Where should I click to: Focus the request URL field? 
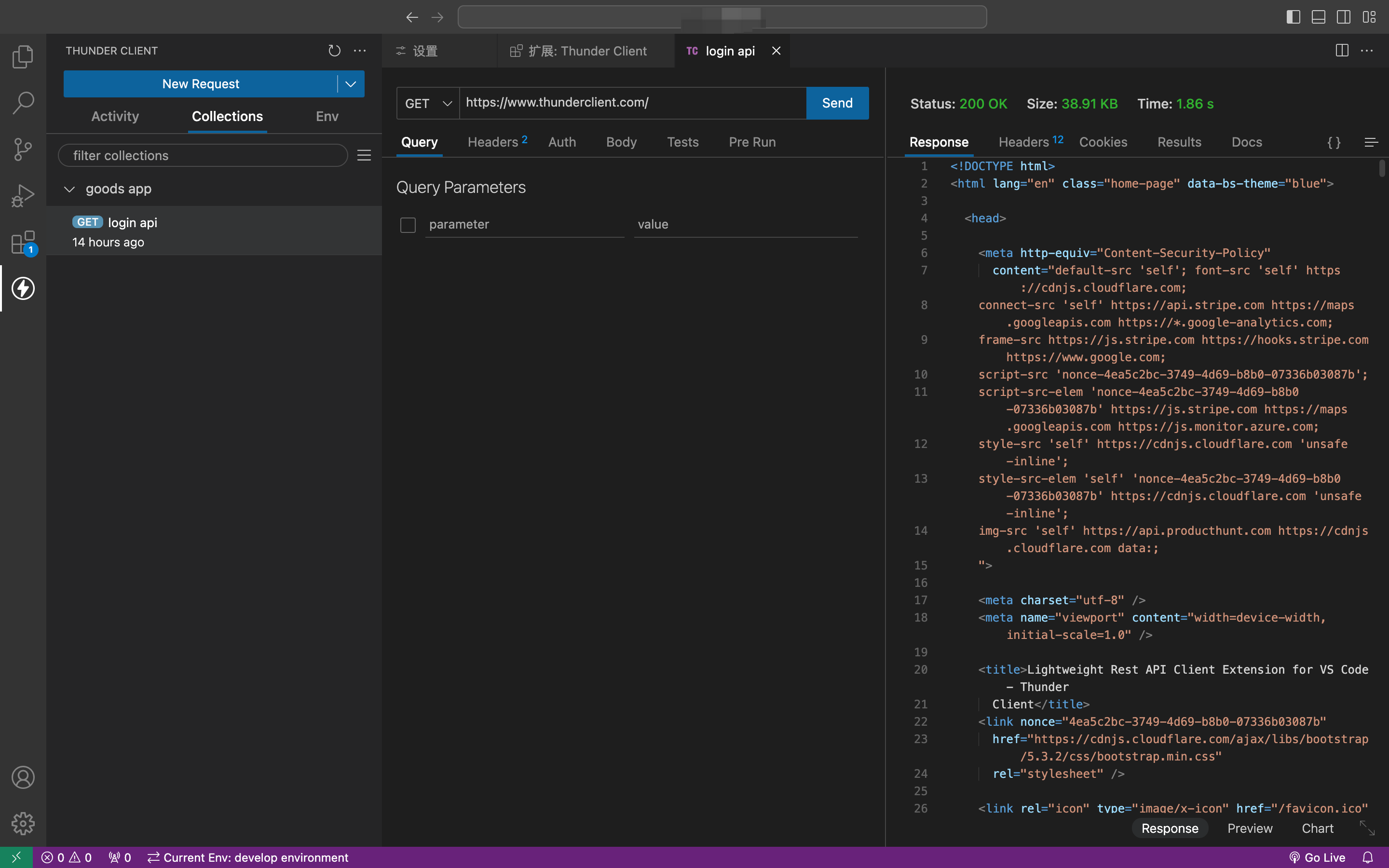pyautogui.click(x=632, y=103)
